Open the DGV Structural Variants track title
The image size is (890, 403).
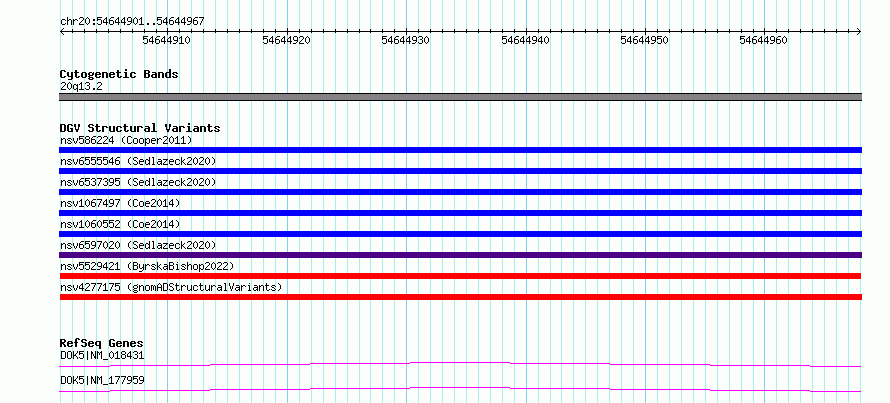(x=140, y=128)
